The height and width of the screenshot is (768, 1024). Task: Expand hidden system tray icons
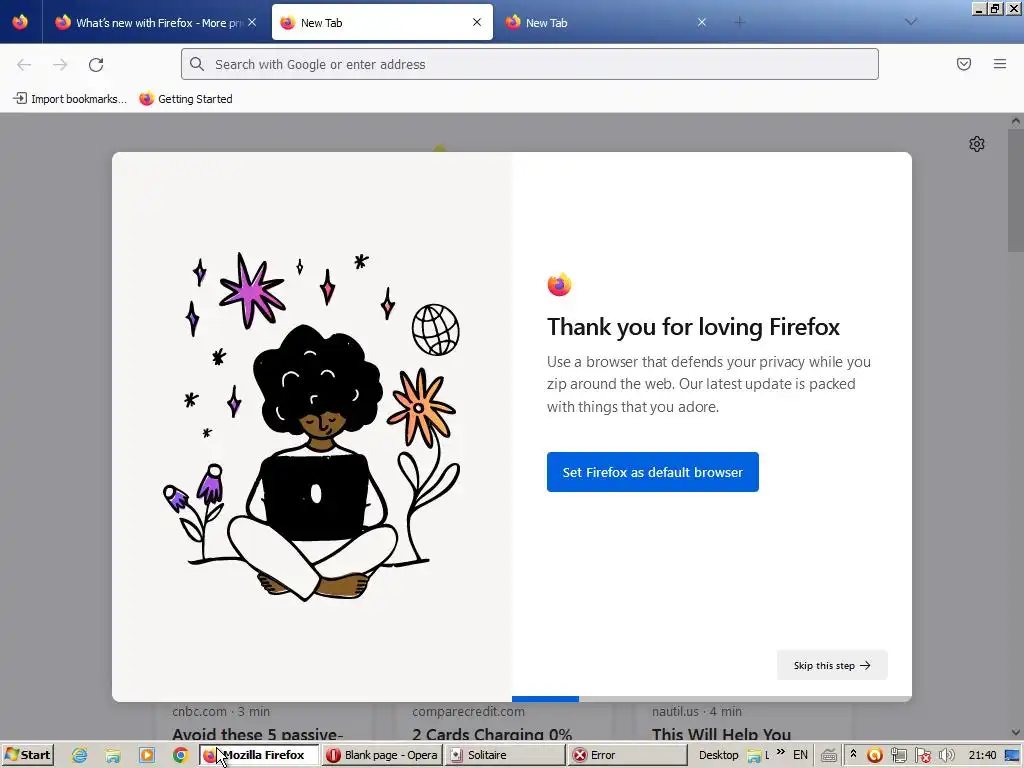click(x=853, y=754)
